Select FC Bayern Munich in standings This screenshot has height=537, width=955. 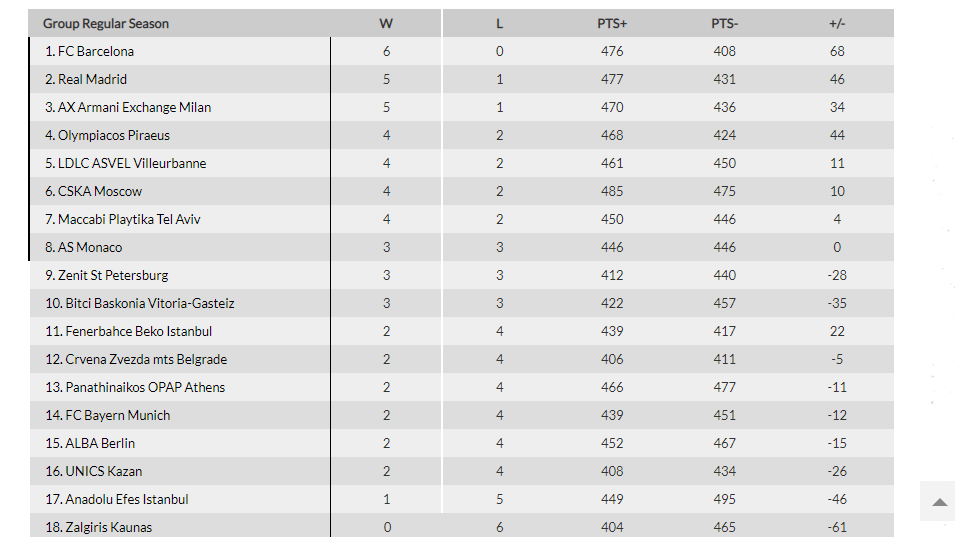118,415
